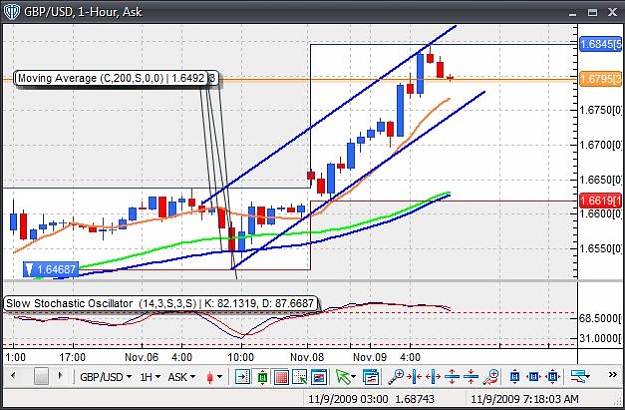Toggle the crosshair cursor icon
Image resolution: width=625 pixels, height=410 pixels.
click(x=300, y=377)
